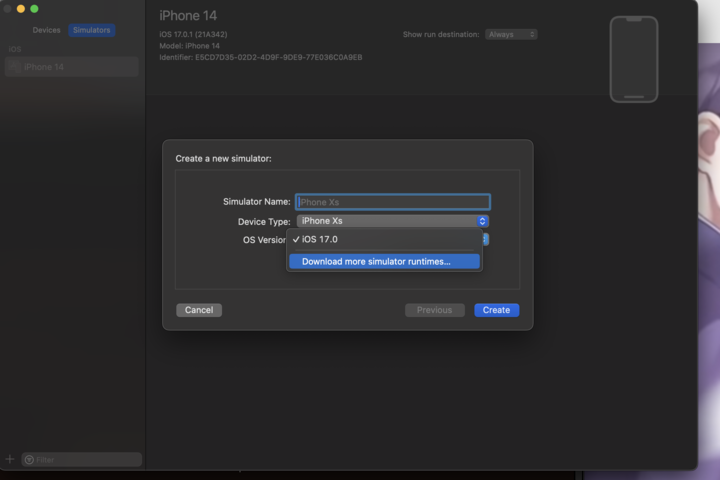Click the Create button
This screenshot has height=480, width=720.
(496, 310)
